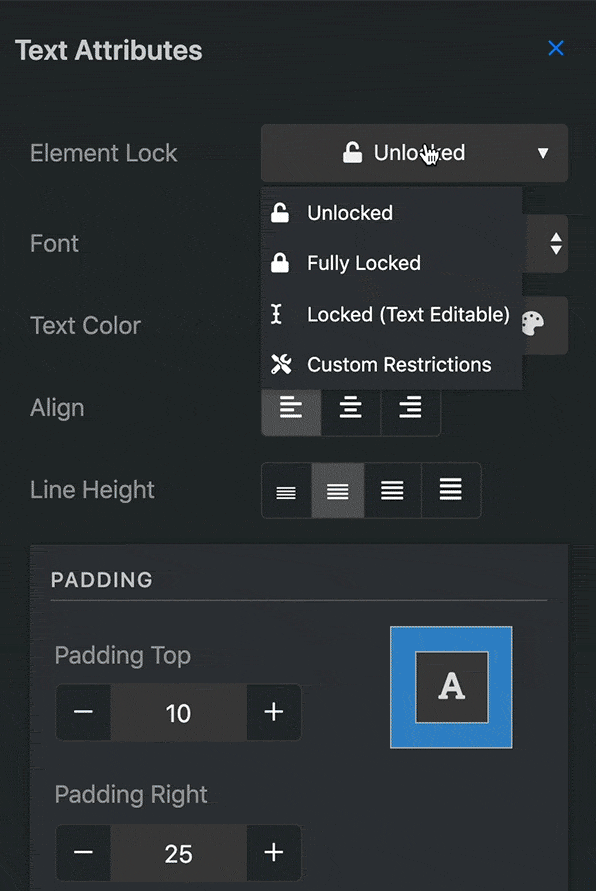596x891 pixels.
Task: Select Unlocked in the open menu
Action: [350, 212]
